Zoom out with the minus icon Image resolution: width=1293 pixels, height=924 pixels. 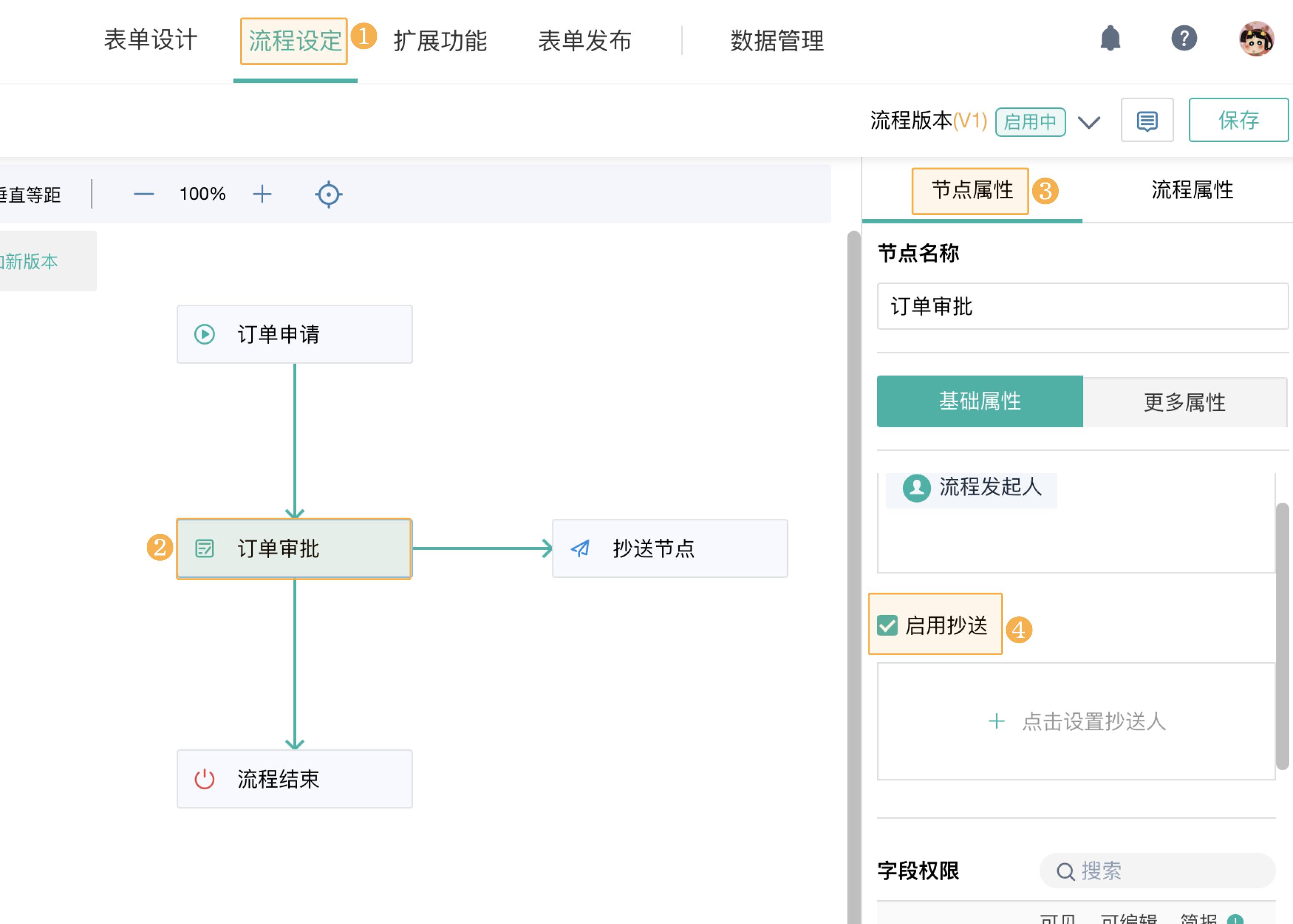[145, 194]
